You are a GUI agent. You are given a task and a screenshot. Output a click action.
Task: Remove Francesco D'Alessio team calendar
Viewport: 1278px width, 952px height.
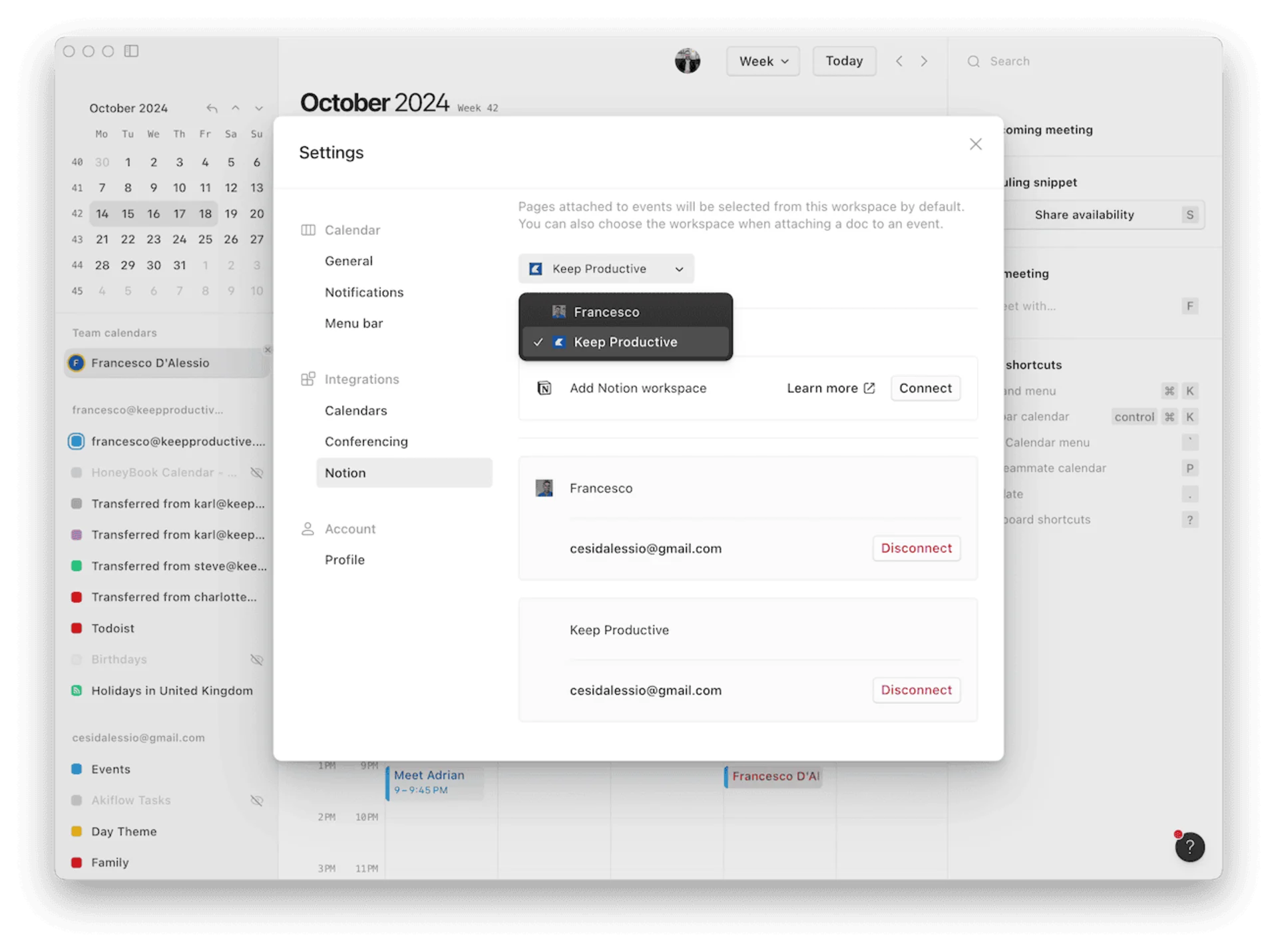click(x=267, y=350)
